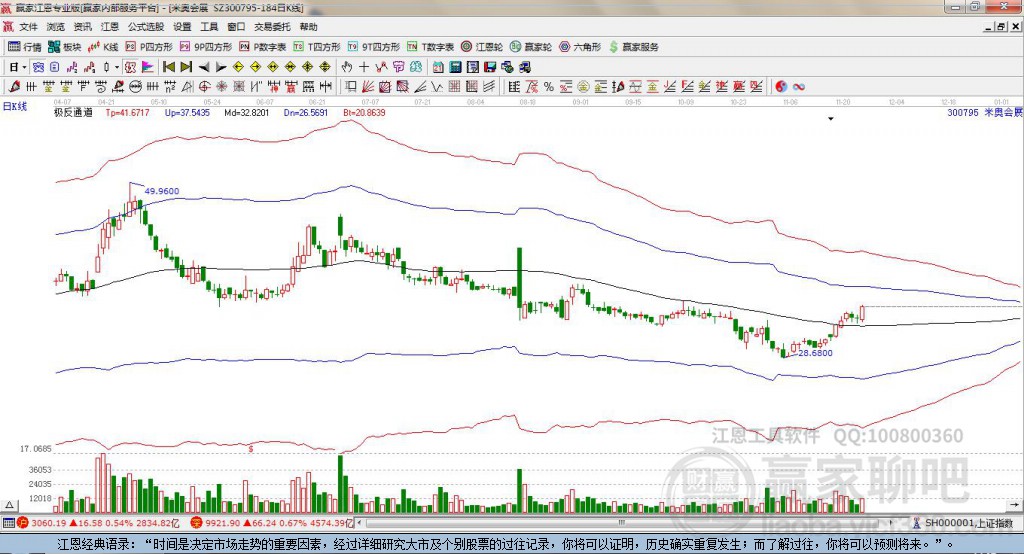Click the calendar date icon

click(x=438, y=67)
